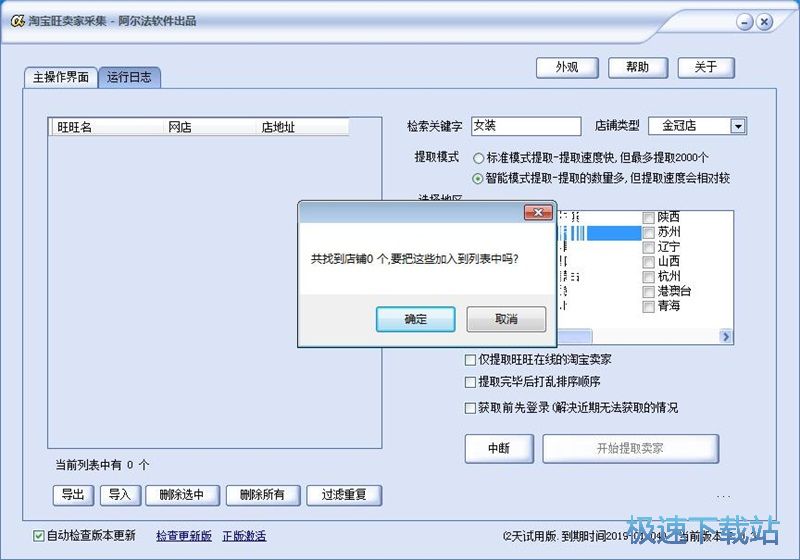800x560 pixels.
Task: Open 金冠店 shop type combo box
Action: tap(697, 126)
